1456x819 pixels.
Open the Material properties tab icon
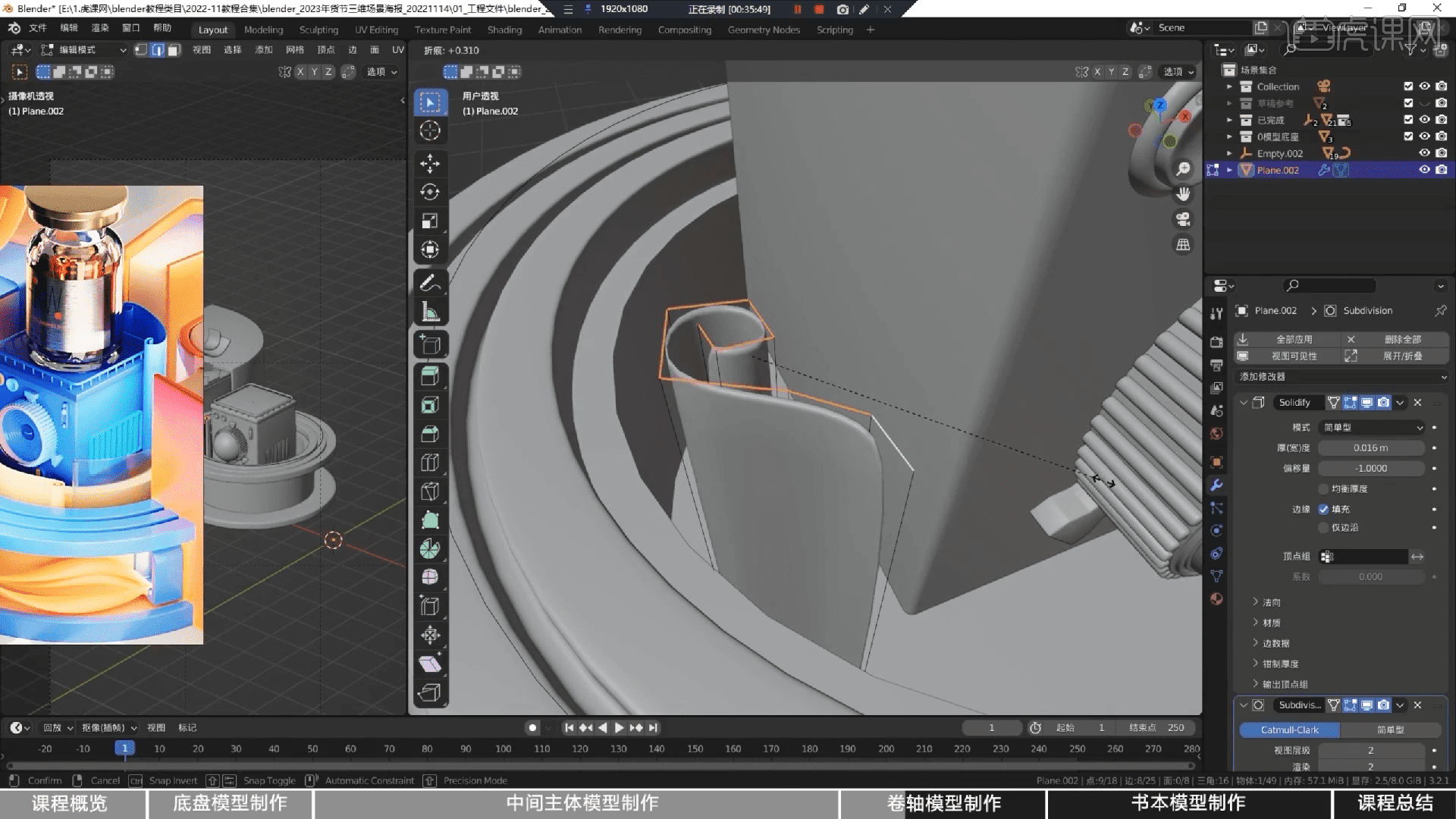[x=1216, y=599]
